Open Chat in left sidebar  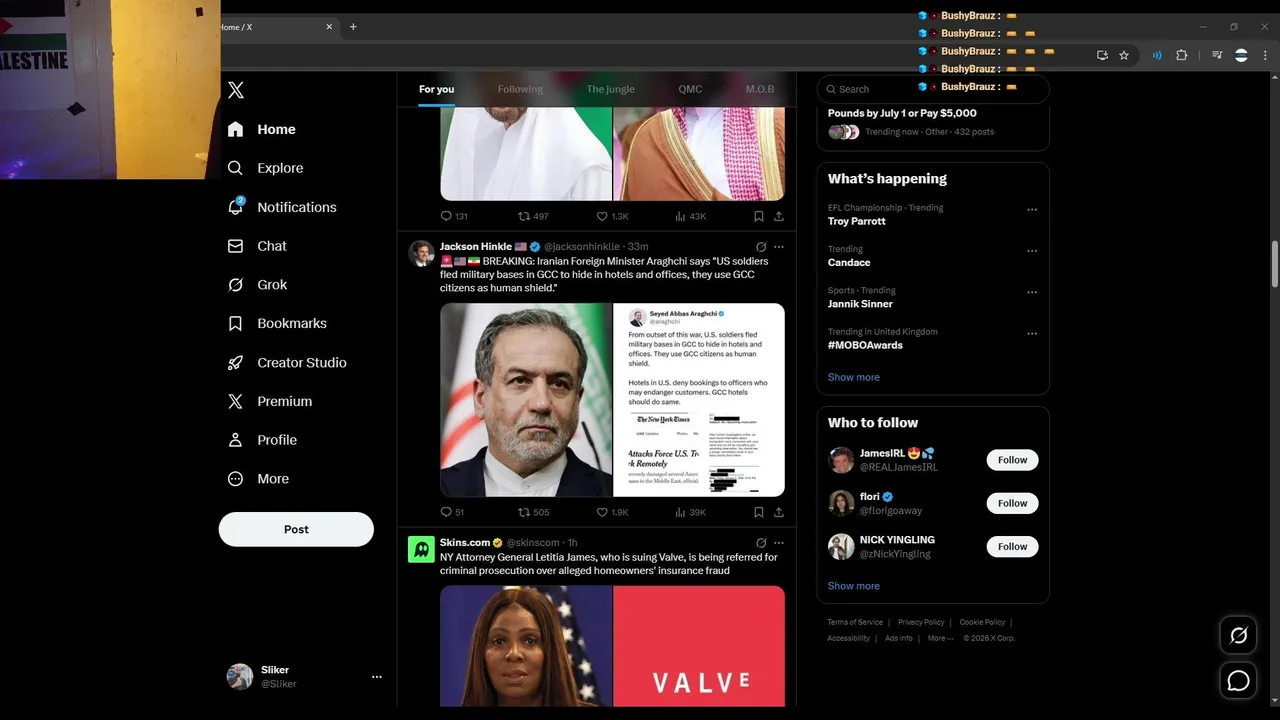point(257,246)
